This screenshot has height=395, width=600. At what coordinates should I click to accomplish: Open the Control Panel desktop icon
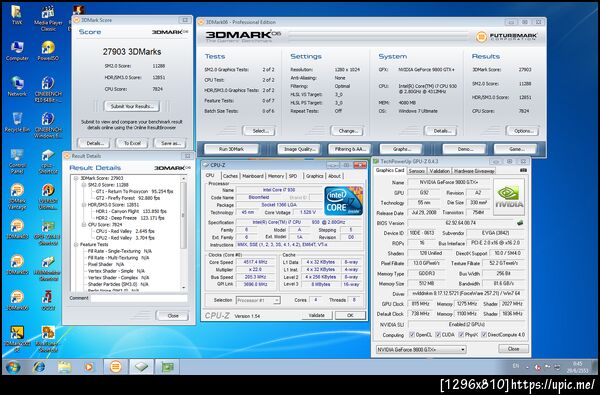pos(17,161)
